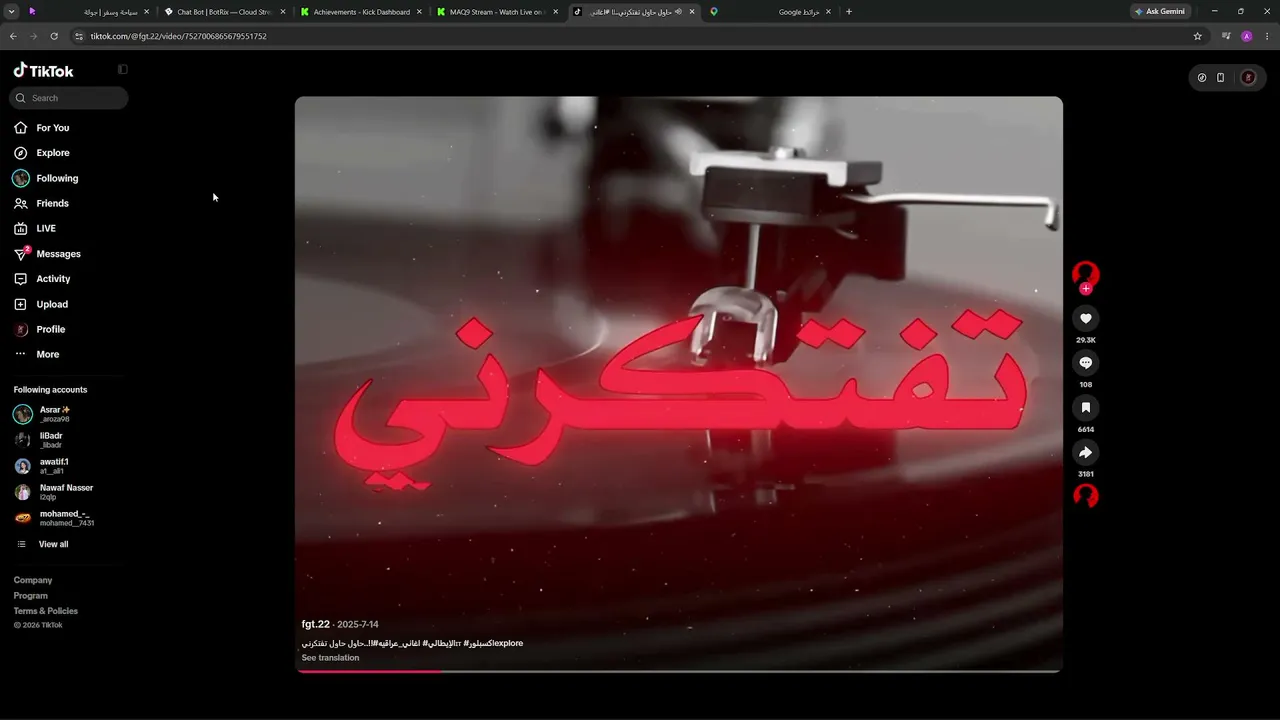This screenshot has width=1280, height=720.
Task: Open profile avatar in top-right pill
Action: pos(1248,78)
